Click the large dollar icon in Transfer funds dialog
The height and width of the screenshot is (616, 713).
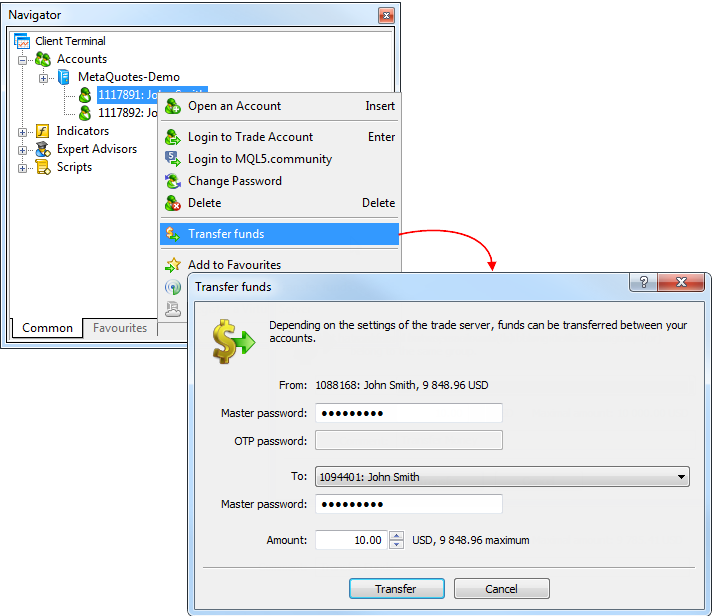click(233, 341)
